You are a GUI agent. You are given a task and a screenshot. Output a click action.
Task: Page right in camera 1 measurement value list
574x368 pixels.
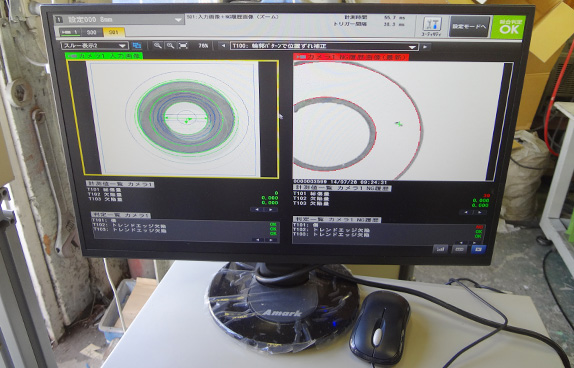point(271,210)
